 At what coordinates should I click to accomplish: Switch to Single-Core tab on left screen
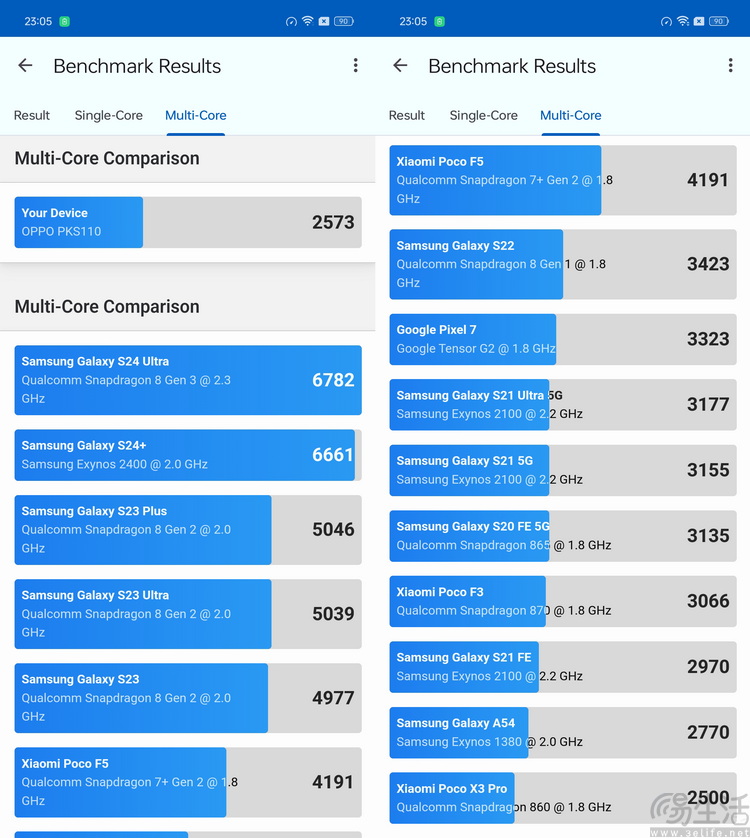click(109, 116)
